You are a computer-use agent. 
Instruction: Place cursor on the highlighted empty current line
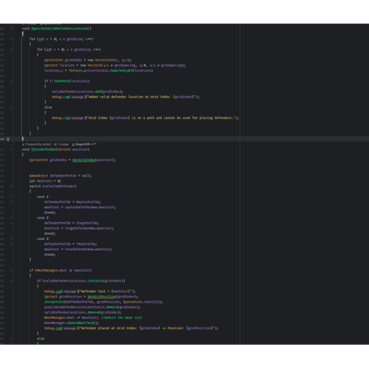tap(195, 139)
